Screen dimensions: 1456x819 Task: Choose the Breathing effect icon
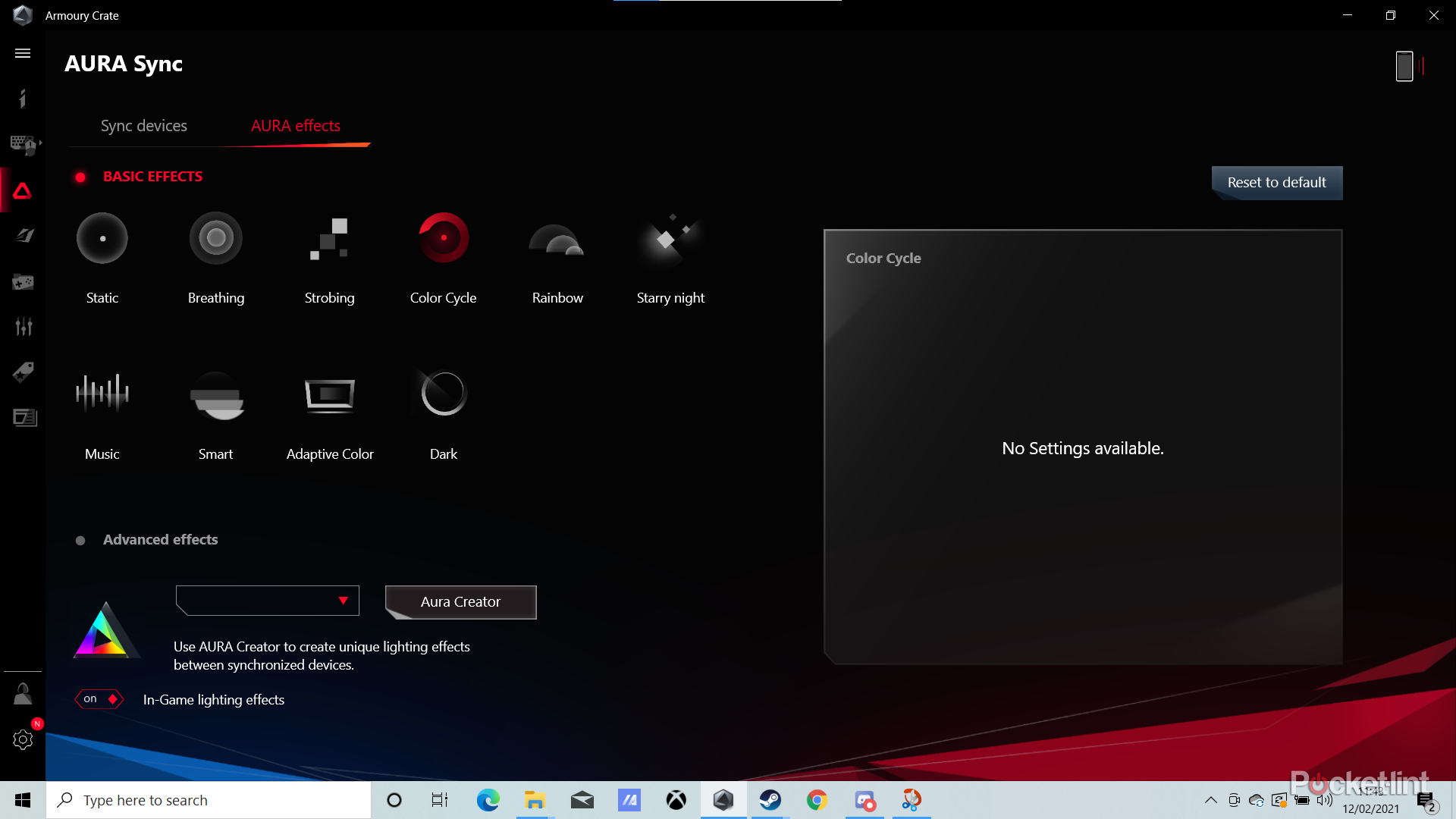coord(216,238)
